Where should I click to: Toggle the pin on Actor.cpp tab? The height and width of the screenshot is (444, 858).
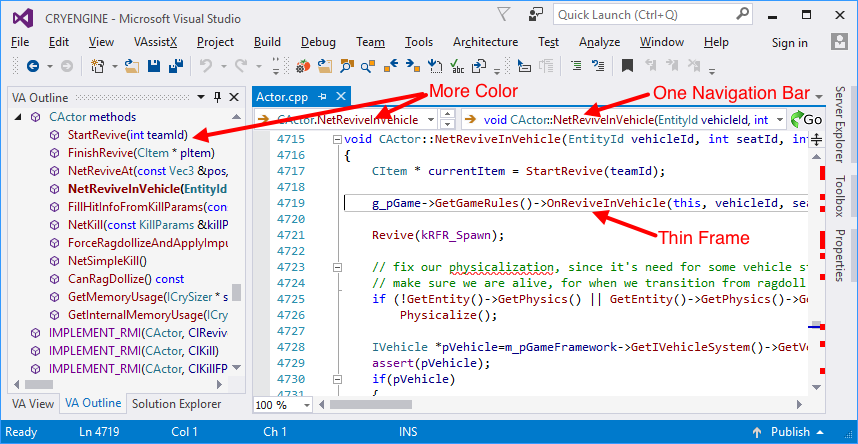[x=322, y=97]
